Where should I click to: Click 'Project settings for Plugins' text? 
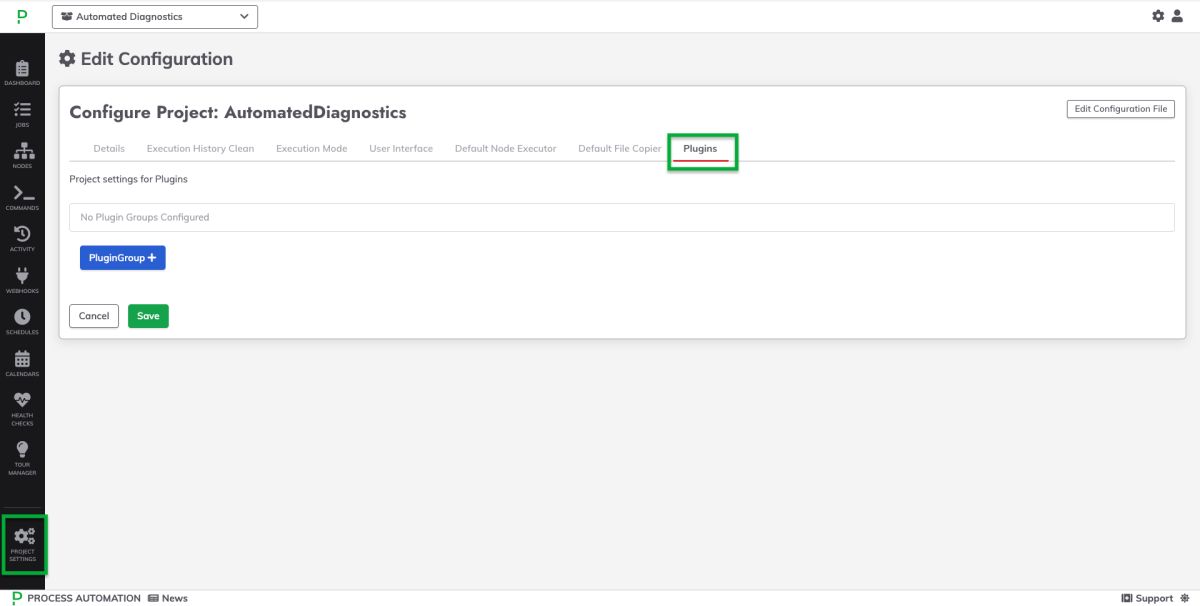point(129,179)
